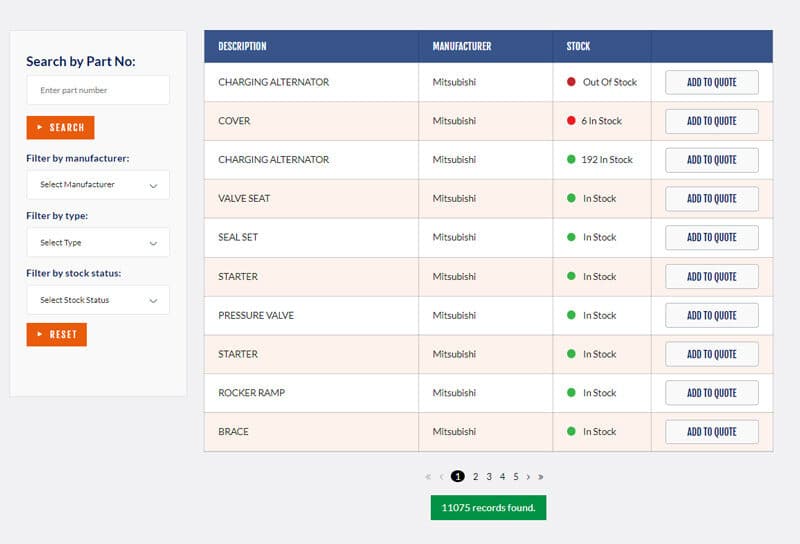The width and height of the screenshot is (800, 544).
Task: Click the next page arrow
Action: (x=529, y=477)
